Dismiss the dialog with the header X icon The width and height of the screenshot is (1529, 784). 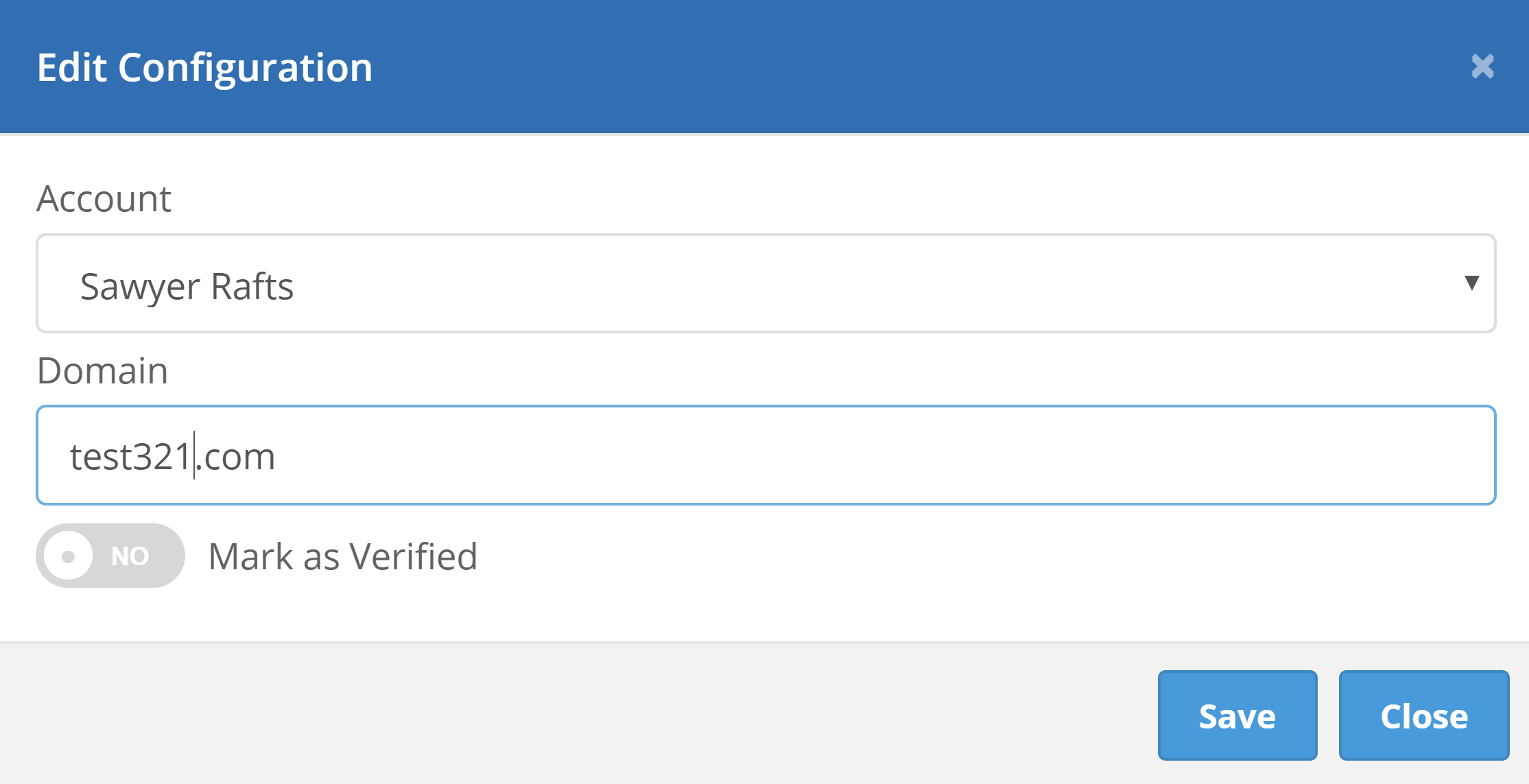coord(1482,67)
